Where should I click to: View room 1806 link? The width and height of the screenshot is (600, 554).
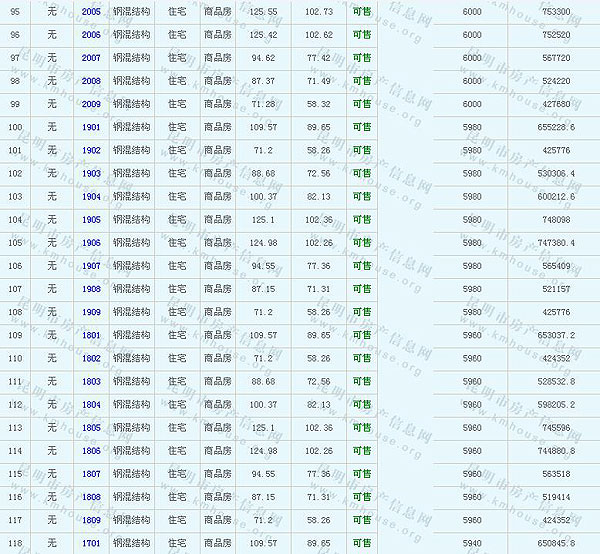tap(91, 451)
